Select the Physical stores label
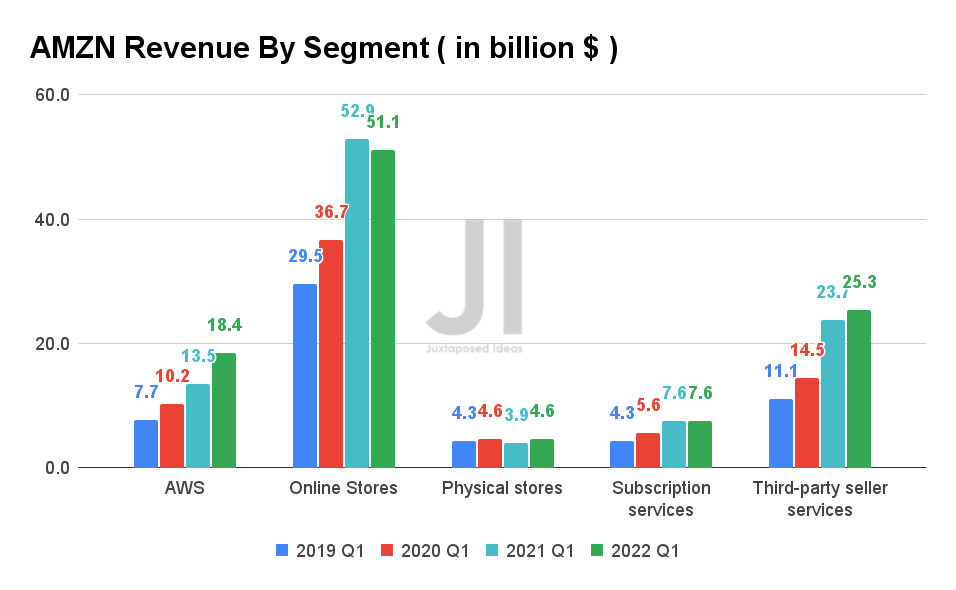The height and width of the screenshot is (590, 956). [501, 488]
